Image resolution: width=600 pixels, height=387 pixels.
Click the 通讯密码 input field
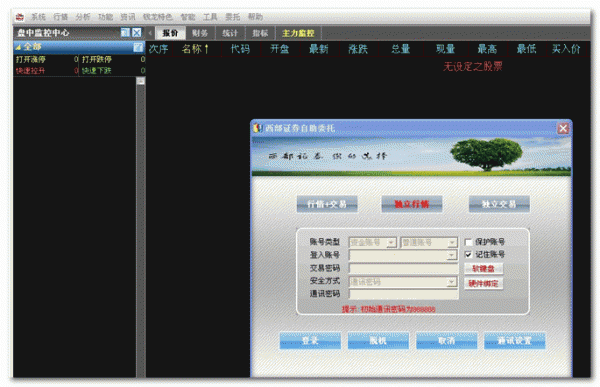[403, 294]
